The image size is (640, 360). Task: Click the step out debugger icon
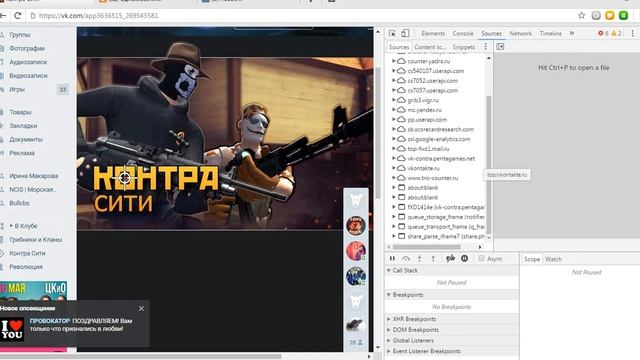coord(433,258)
